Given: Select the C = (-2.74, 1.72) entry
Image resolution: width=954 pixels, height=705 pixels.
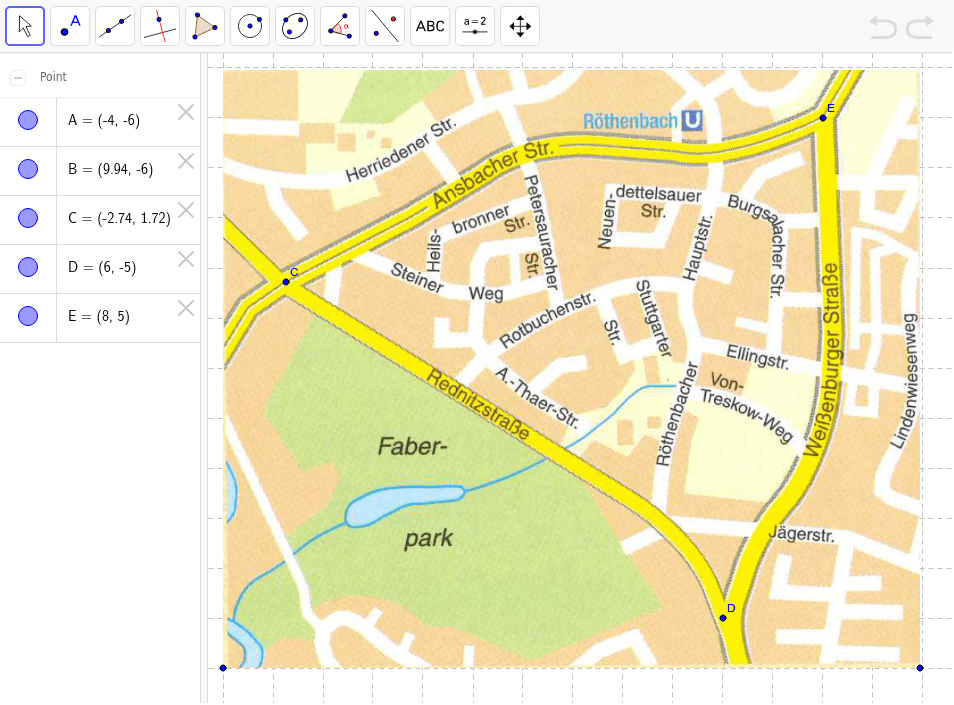Looking at the screenshot, I should click(x=119, y=218).
